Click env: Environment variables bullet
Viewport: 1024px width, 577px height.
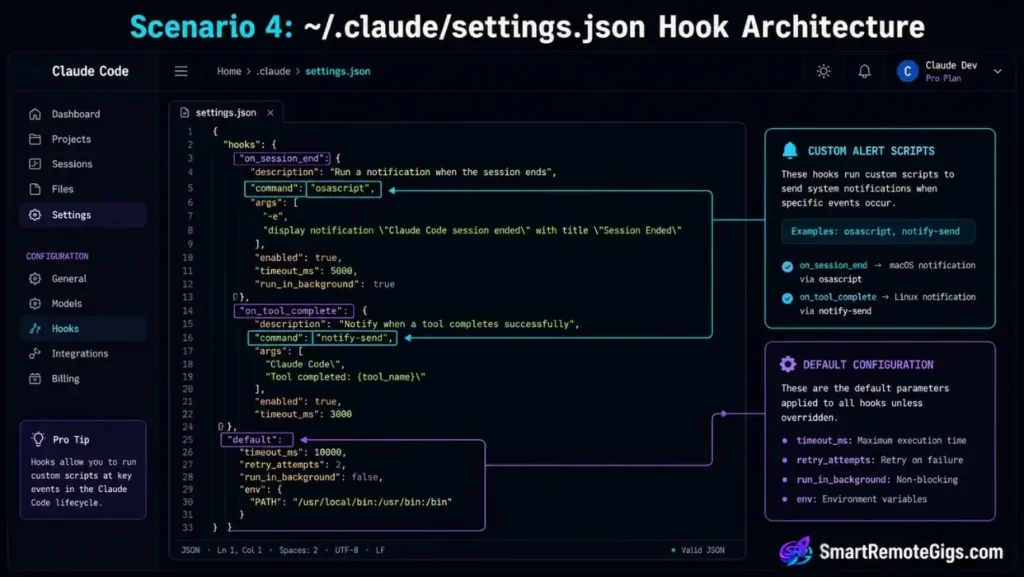tap(855, 499)
